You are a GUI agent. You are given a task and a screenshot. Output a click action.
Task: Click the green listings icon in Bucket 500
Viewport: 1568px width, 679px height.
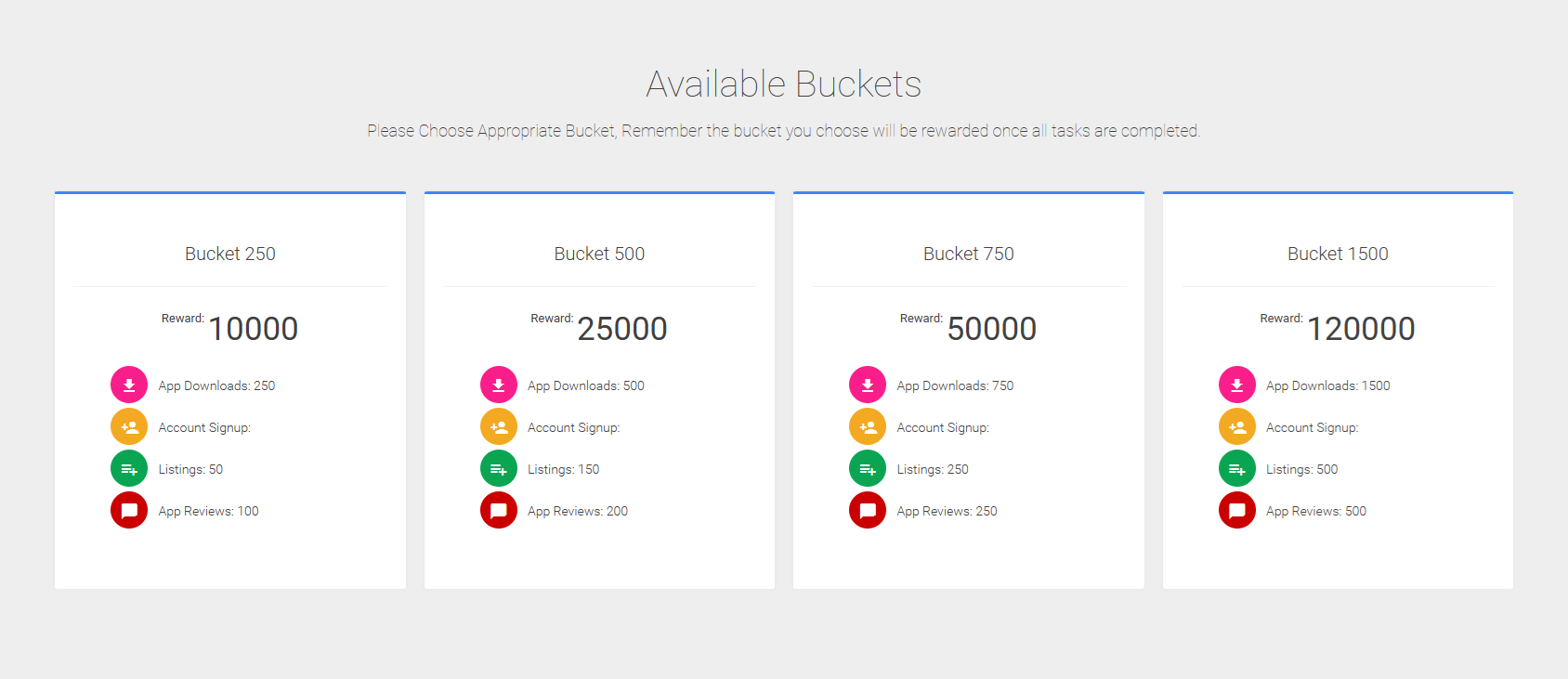point(499,469)
